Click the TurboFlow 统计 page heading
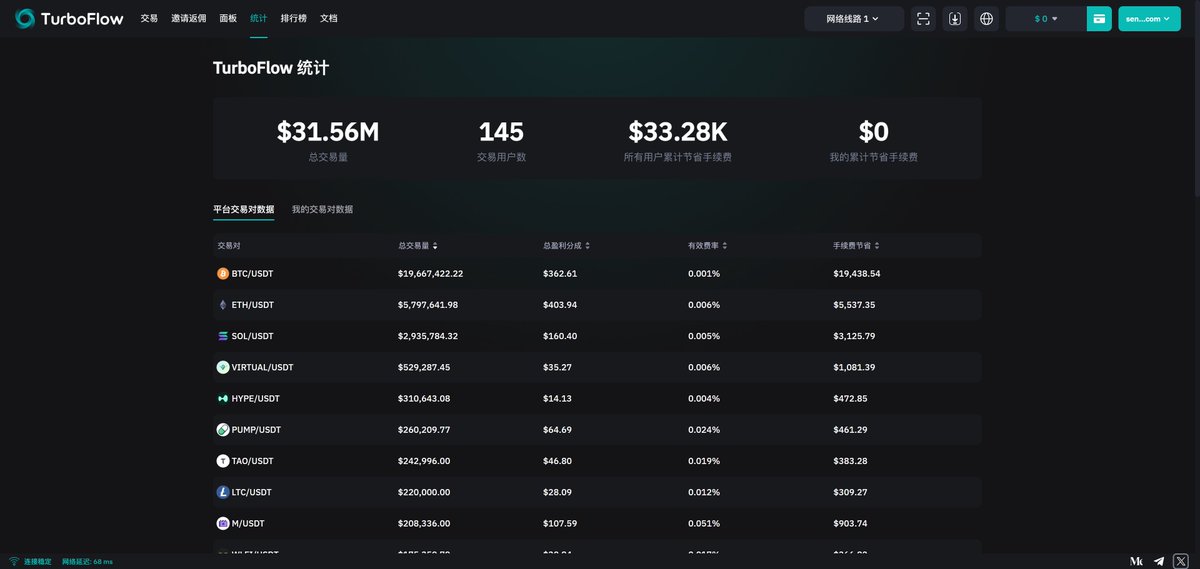The width and height of the screenshot is (1200, 569). [271, 68]
